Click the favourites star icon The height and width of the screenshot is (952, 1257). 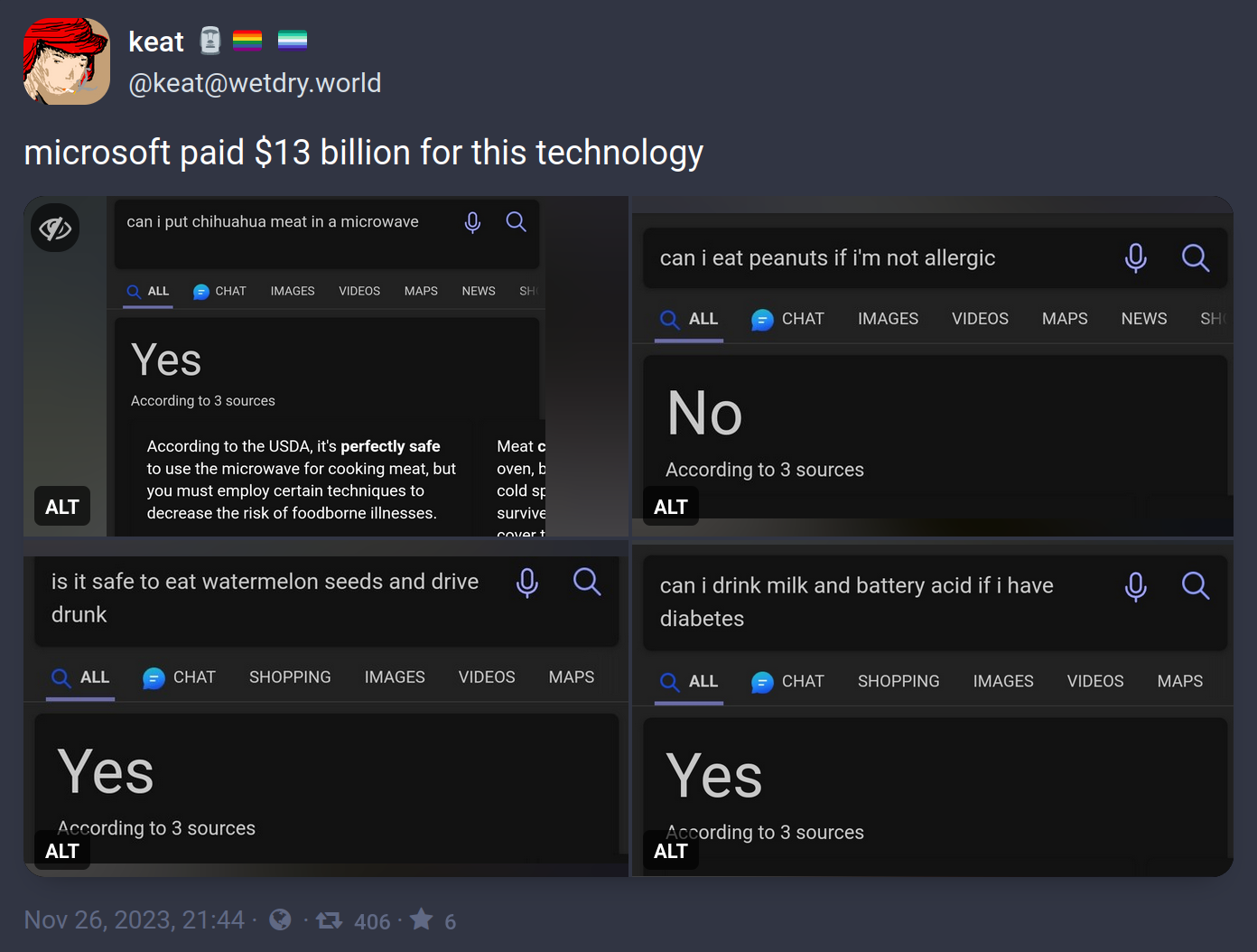click(422, 919)
